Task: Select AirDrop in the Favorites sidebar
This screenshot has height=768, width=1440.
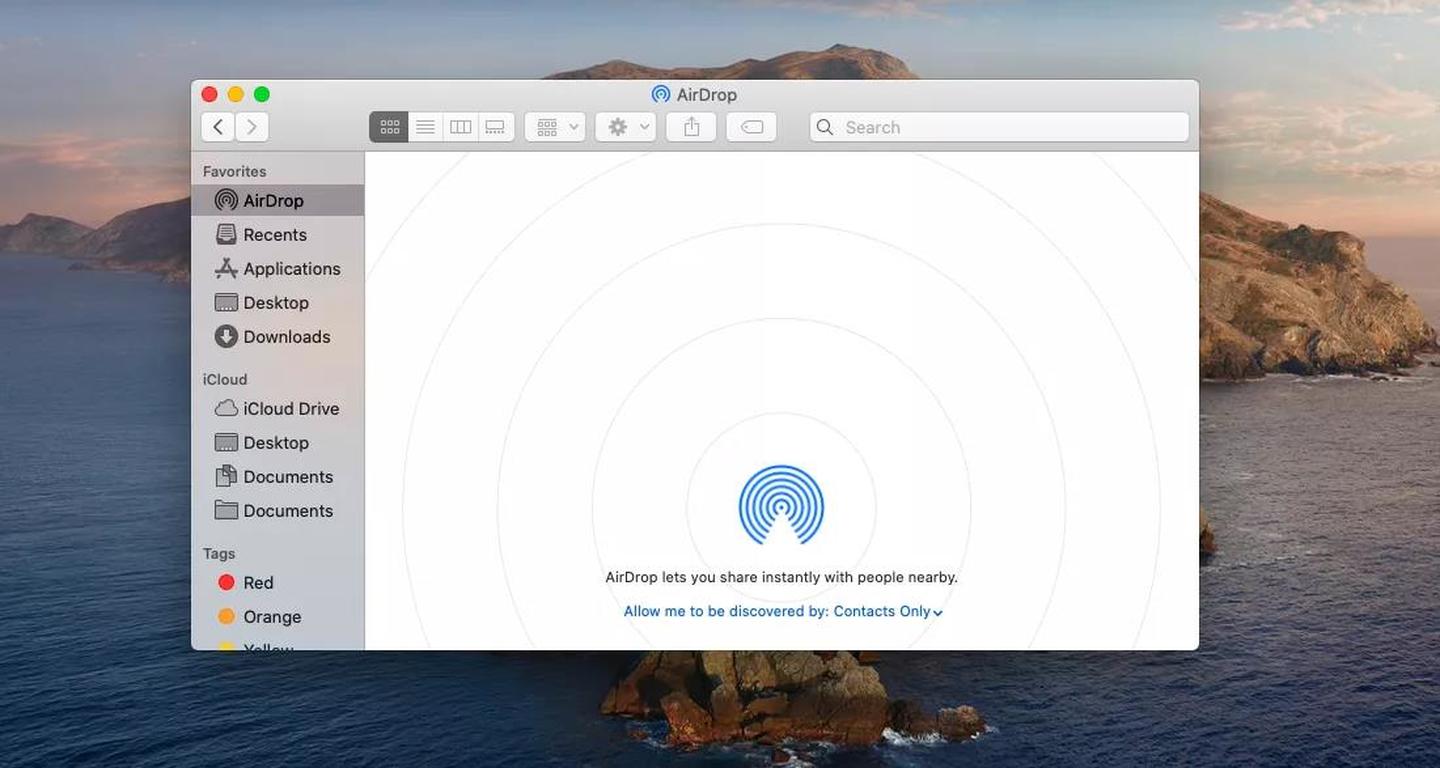Action: coord(277,200)
